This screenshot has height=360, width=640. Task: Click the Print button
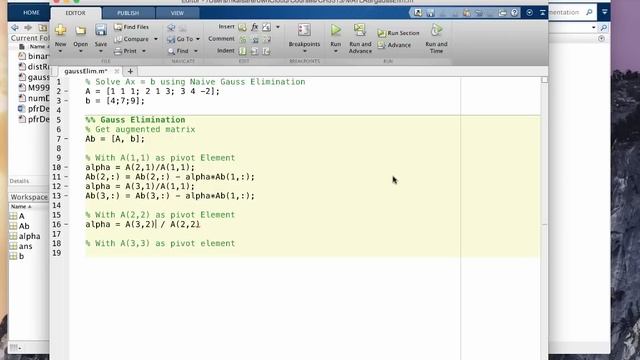point(126,51)
